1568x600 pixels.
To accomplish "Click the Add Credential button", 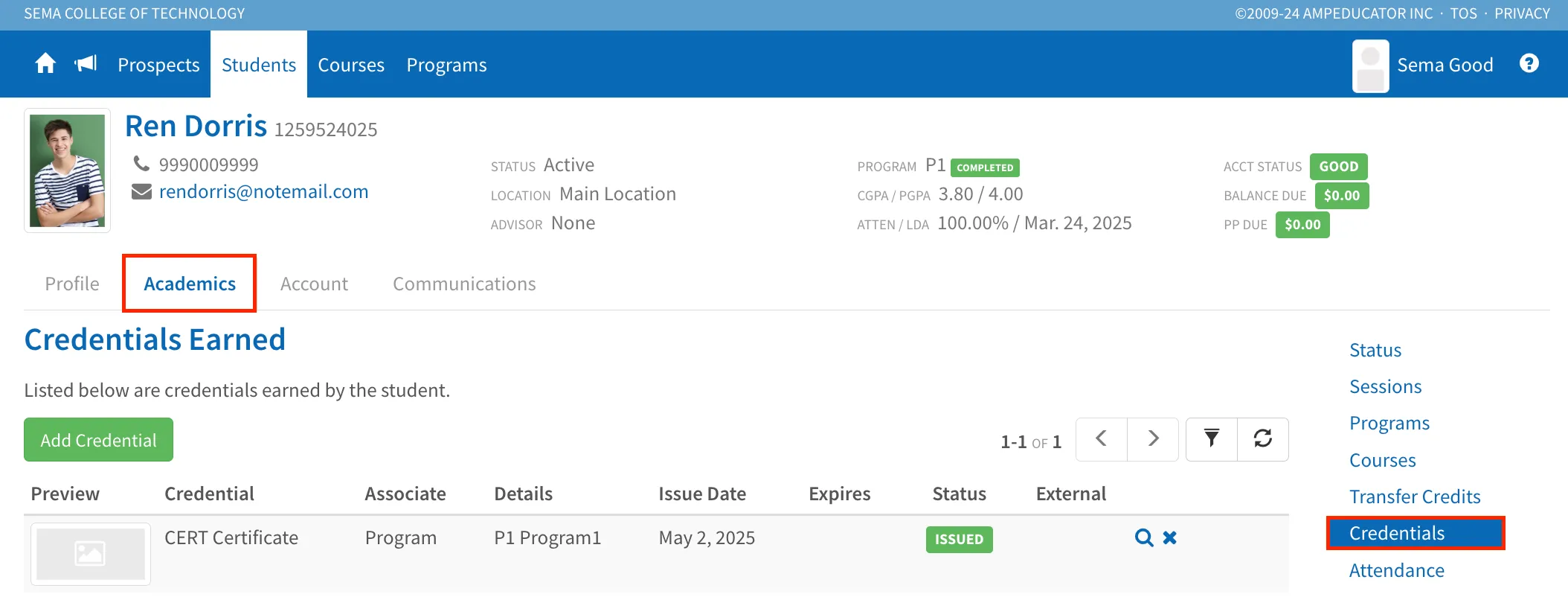I will (98, 440).
